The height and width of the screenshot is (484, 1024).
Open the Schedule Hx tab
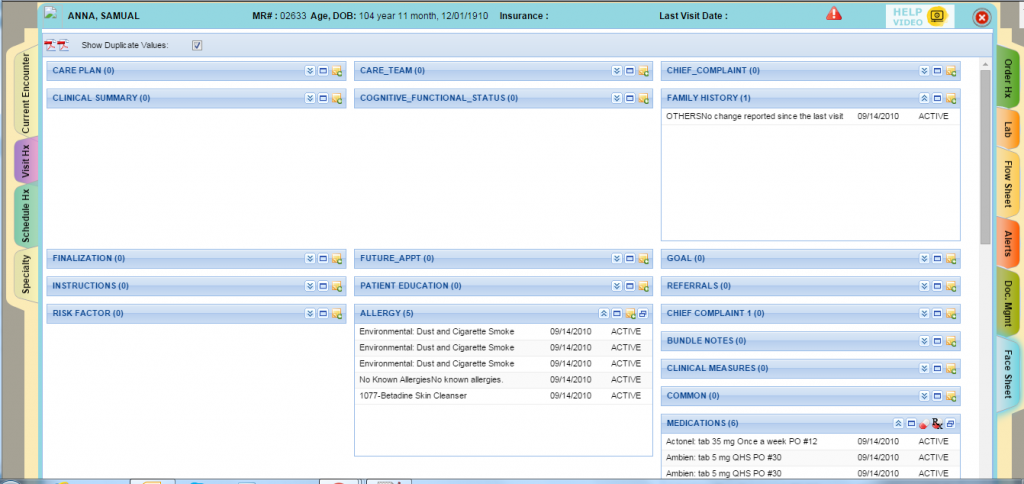26,216
